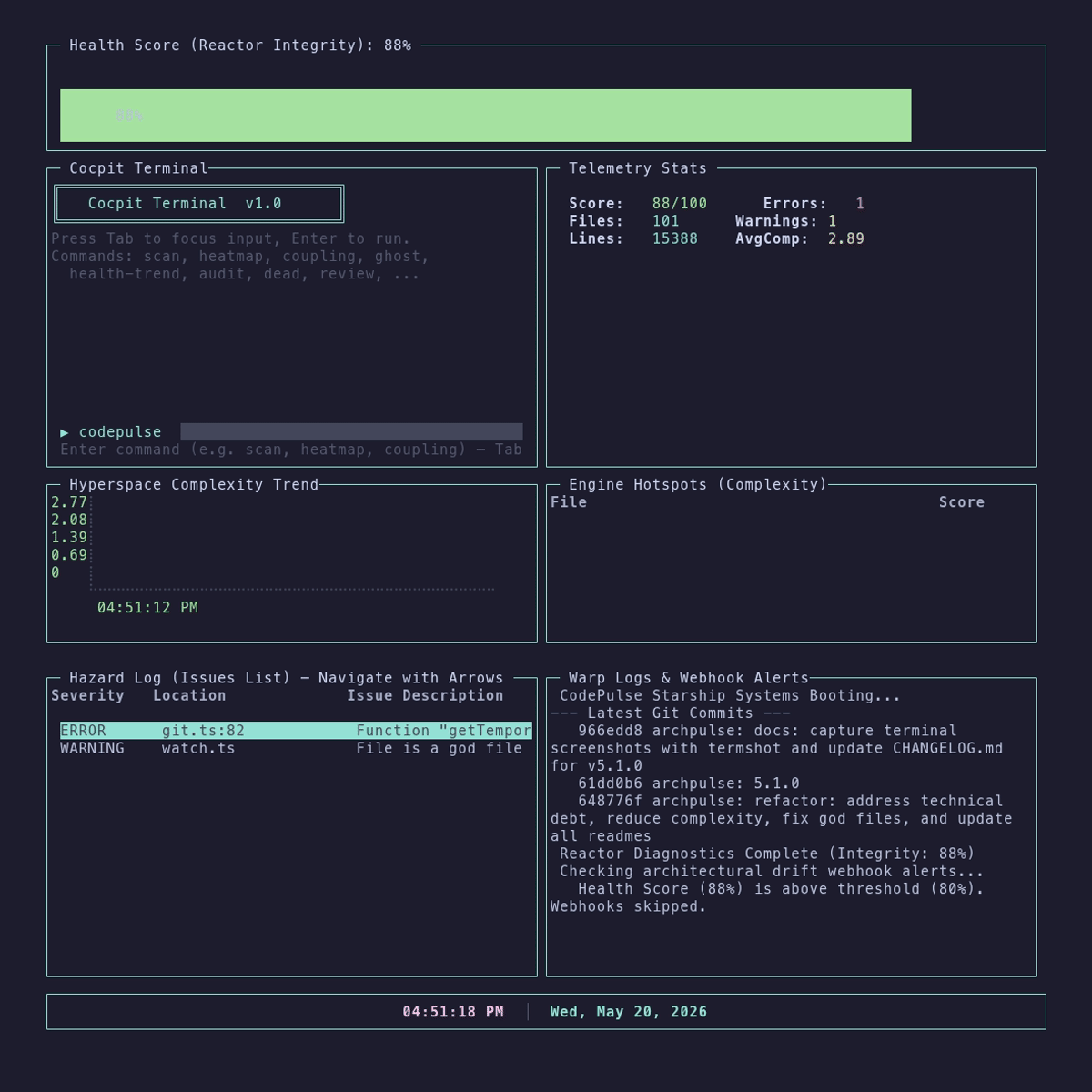Click the 1.39 trend axis label
1092x1092 pixels.
[x=69, y=538]
